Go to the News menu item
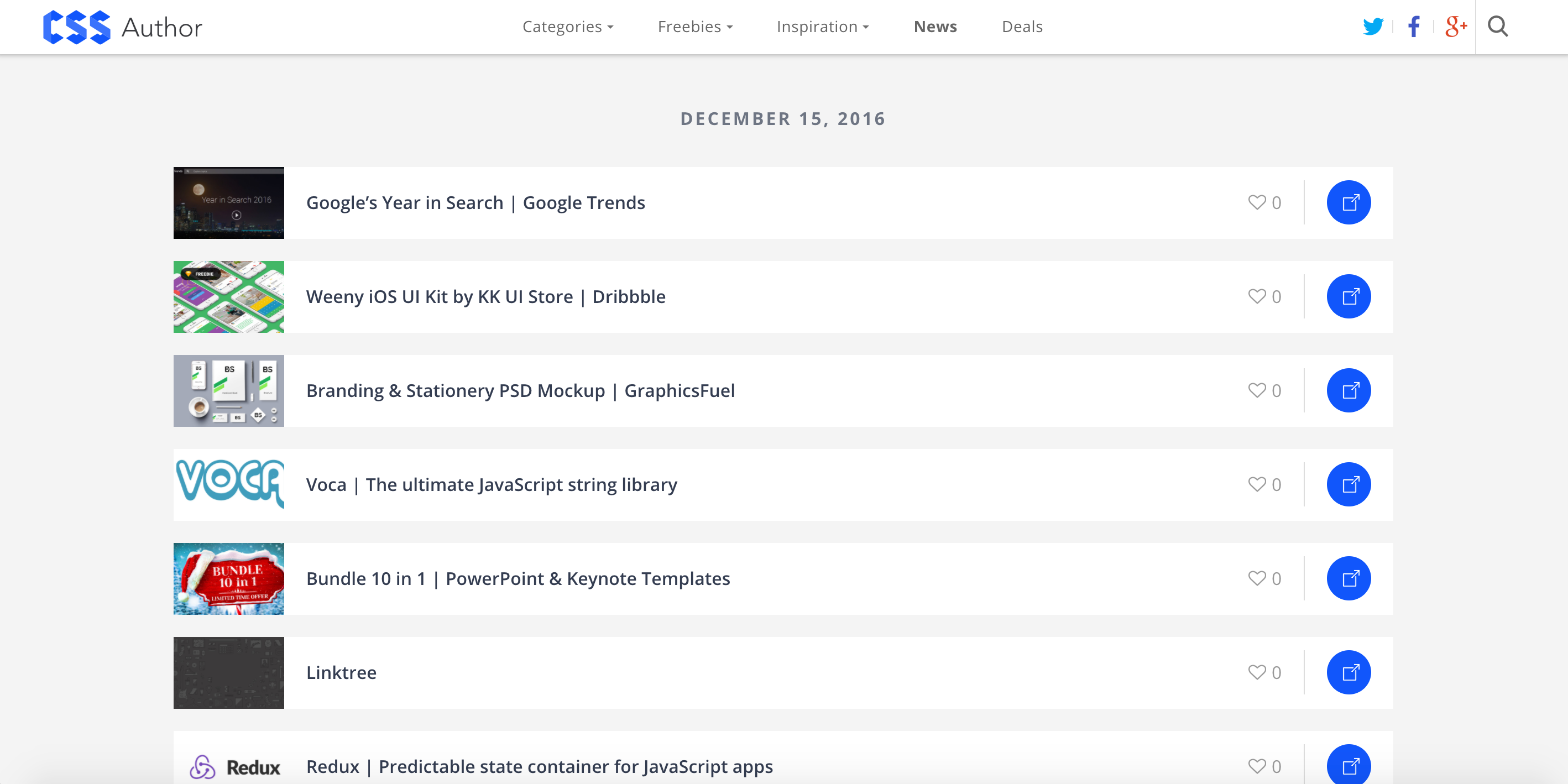The height and width of the screenshot is (784, 1568). pos(935,27)
